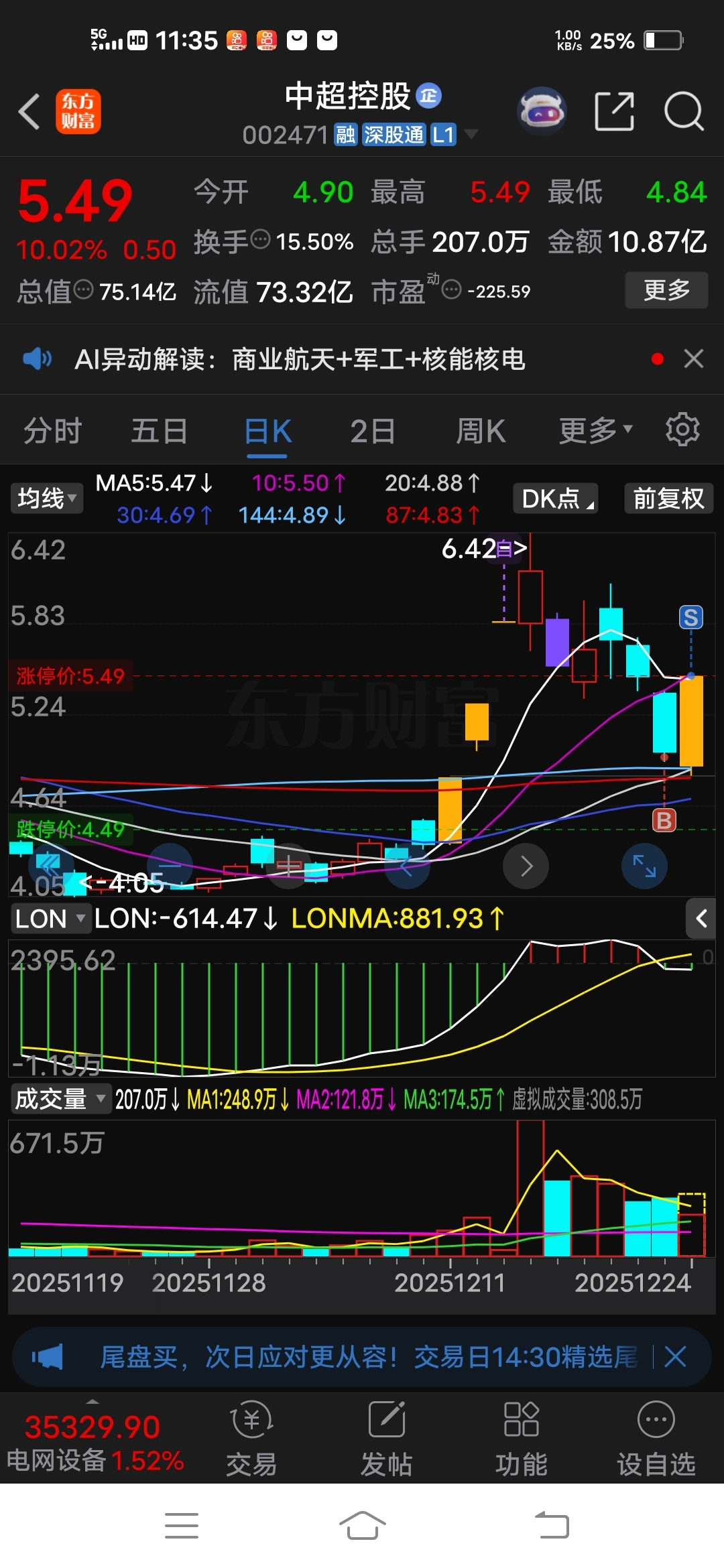Screen dimensions: 724x1568
Task: Switch to 周K weekly tab
Action: pos(481,430)
